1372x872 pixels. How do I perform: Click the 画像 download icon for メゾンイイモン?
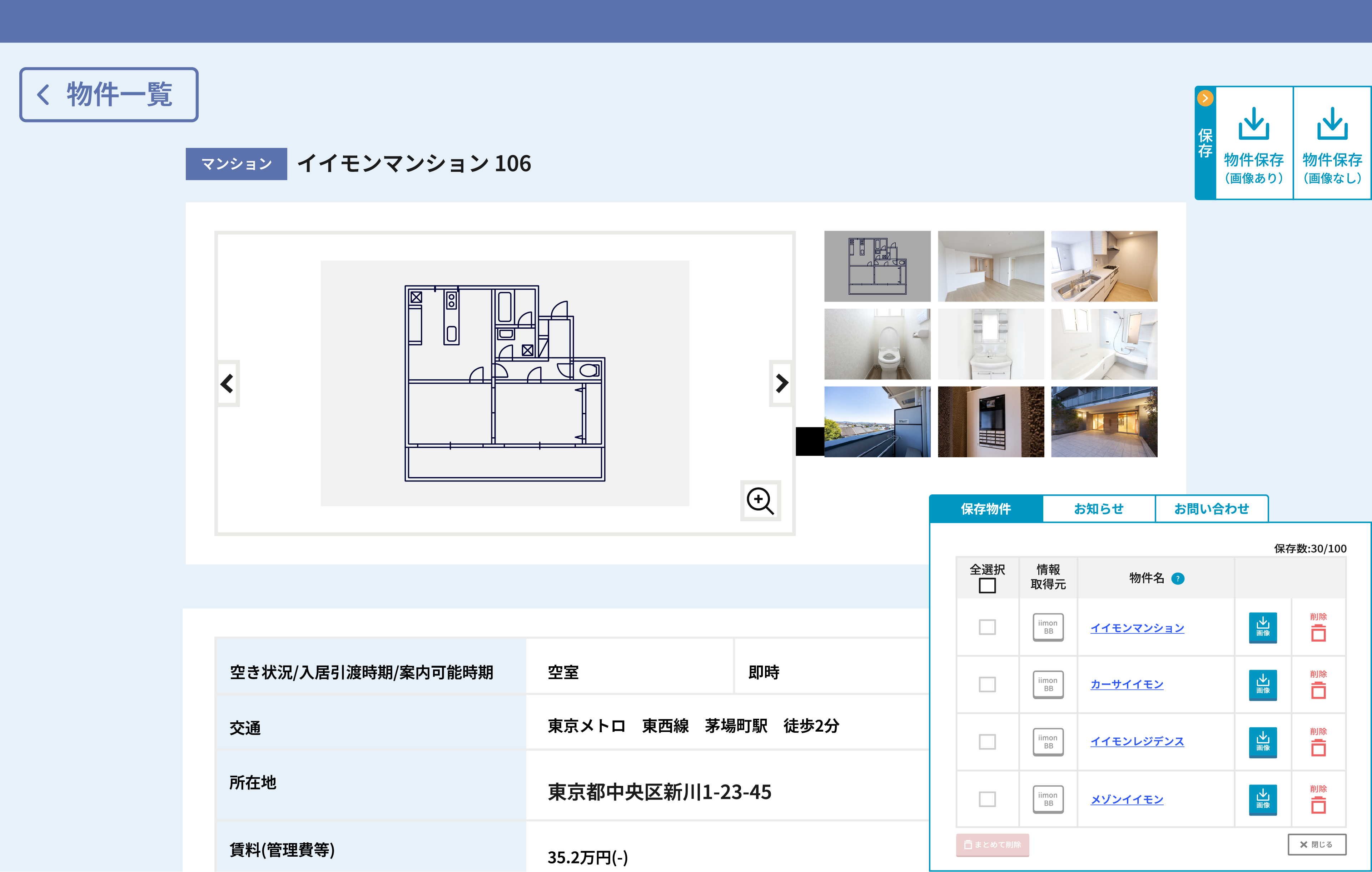(1263, 800)
